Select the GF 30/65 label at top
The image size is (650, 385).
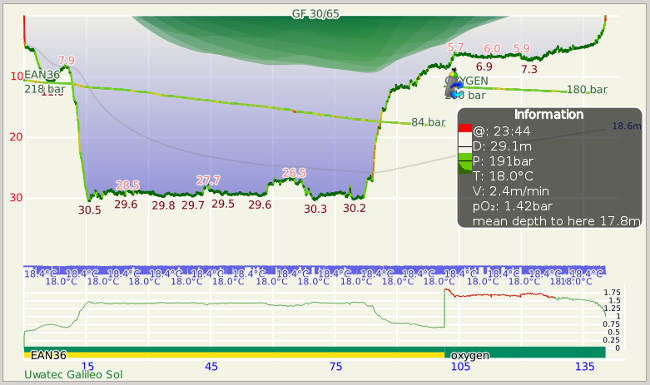pyautogui.click(x=315, y=14)
